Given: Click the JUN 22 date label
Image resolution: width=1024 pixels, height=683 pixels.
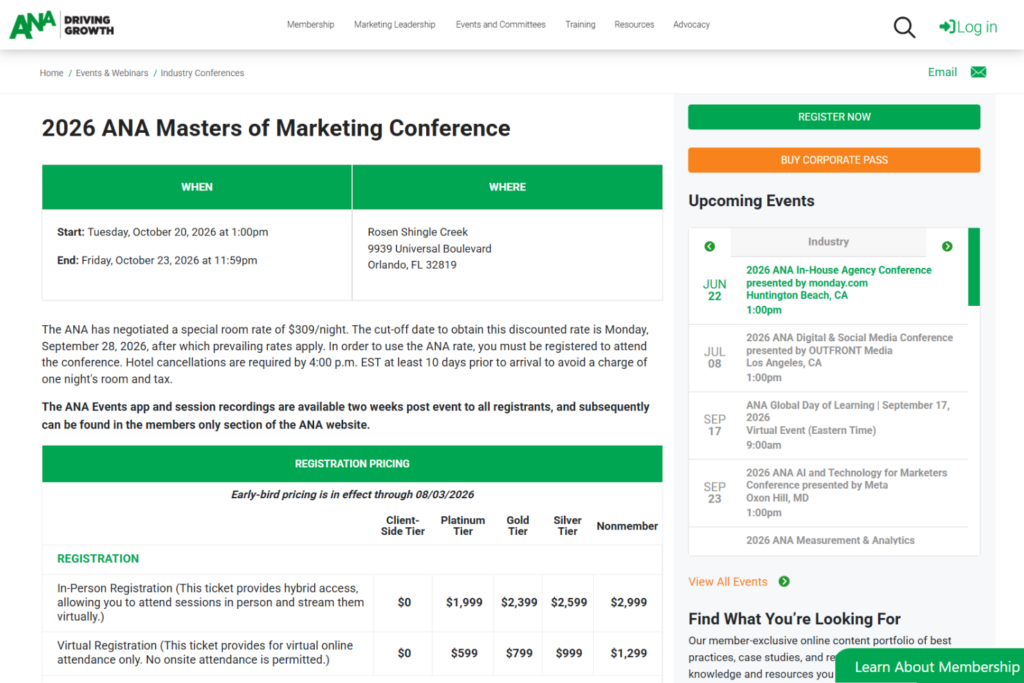Looking at the screenshot, I should pyautogui.click(x=714, y=290).
